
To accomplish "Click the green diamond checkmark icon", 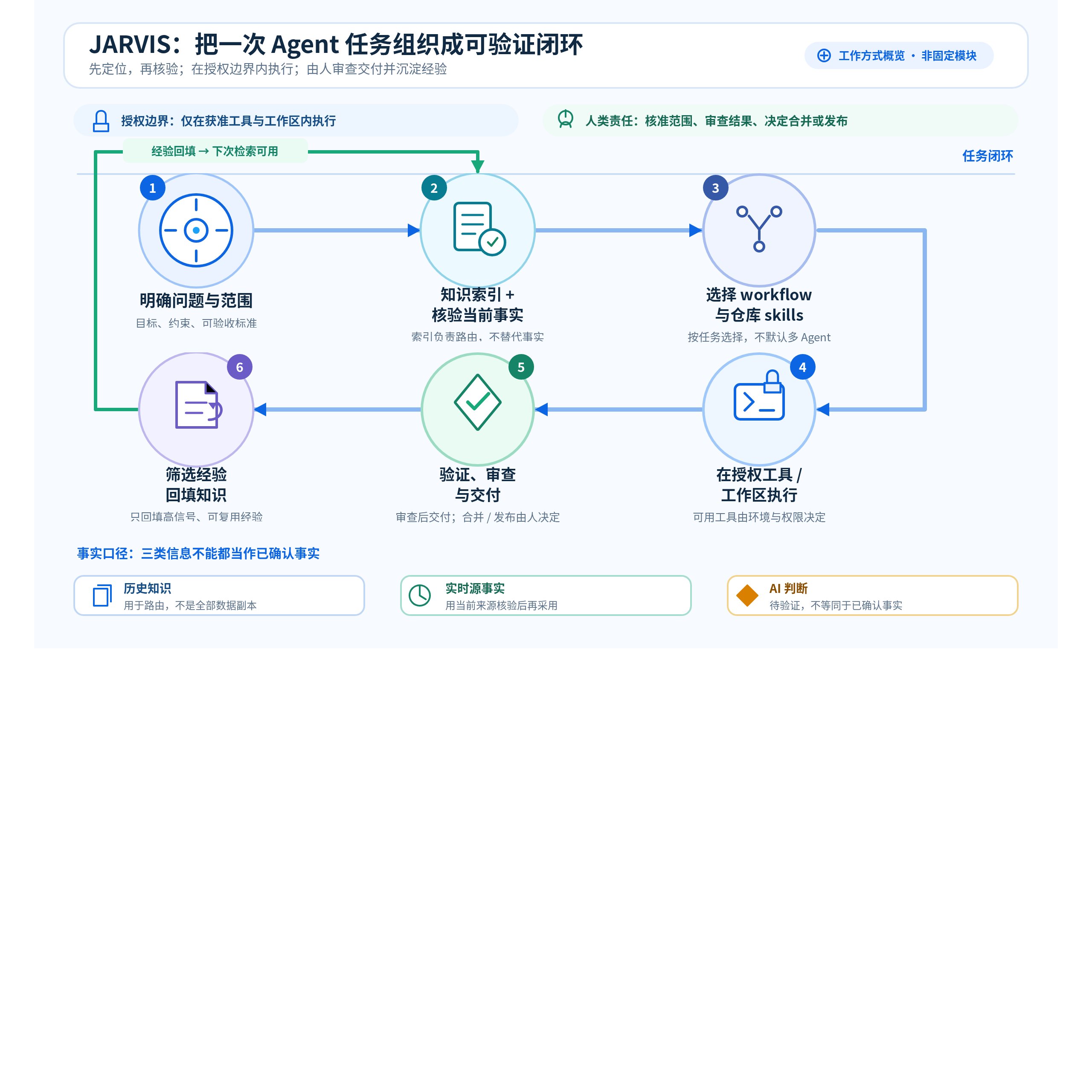I will coord(478,402).
